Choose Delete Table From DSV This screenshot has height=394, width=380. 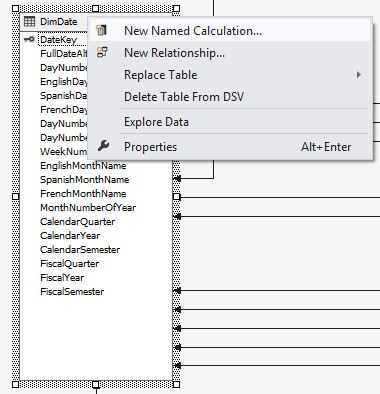(x=230, y=97)
